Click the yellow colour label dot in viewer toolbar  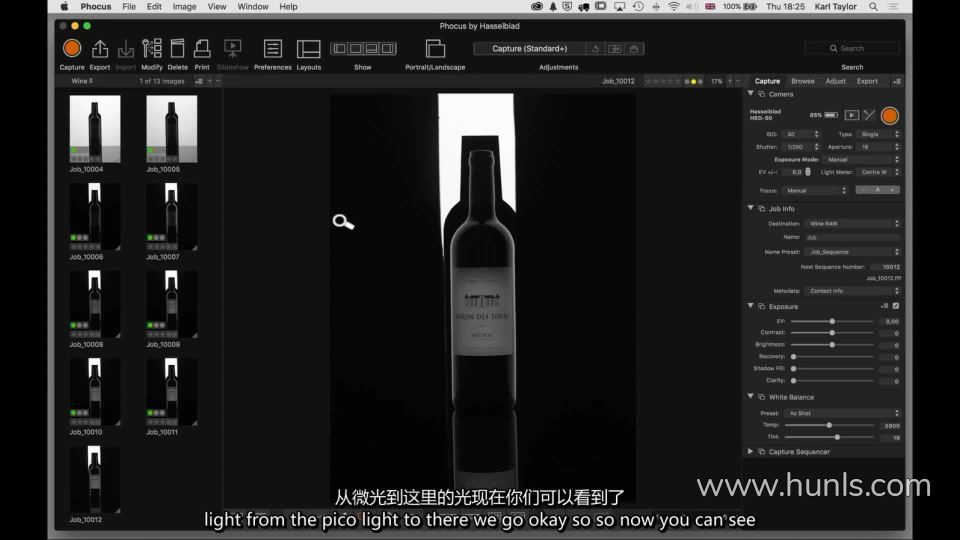click(693, 81)
